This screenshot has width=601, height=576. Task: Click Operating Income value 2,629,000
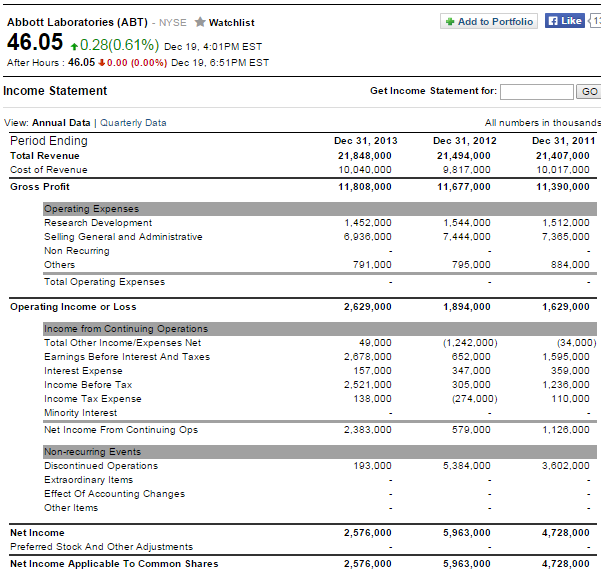pos(368,307)
